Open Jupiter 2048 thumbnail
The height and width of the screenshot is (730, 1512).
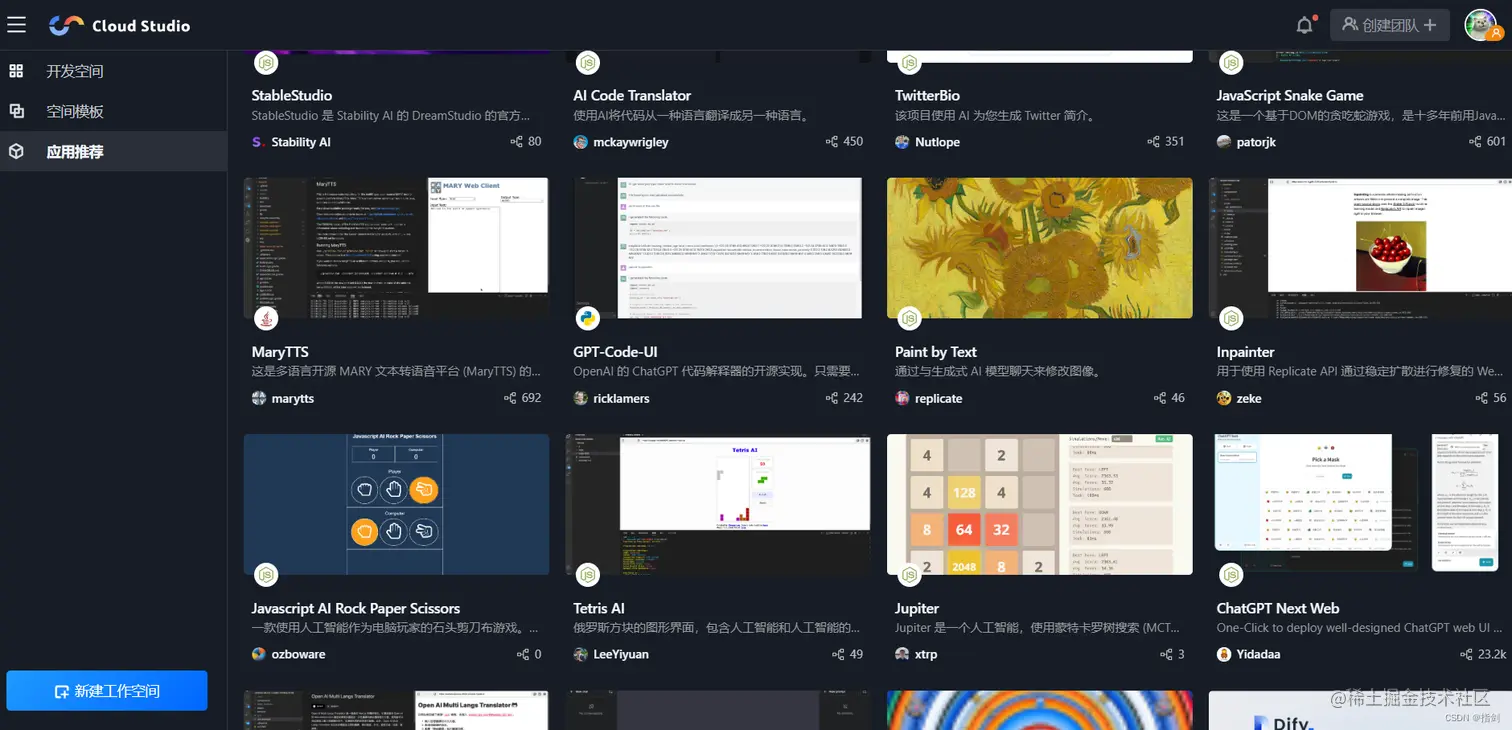coord(1040,504)
